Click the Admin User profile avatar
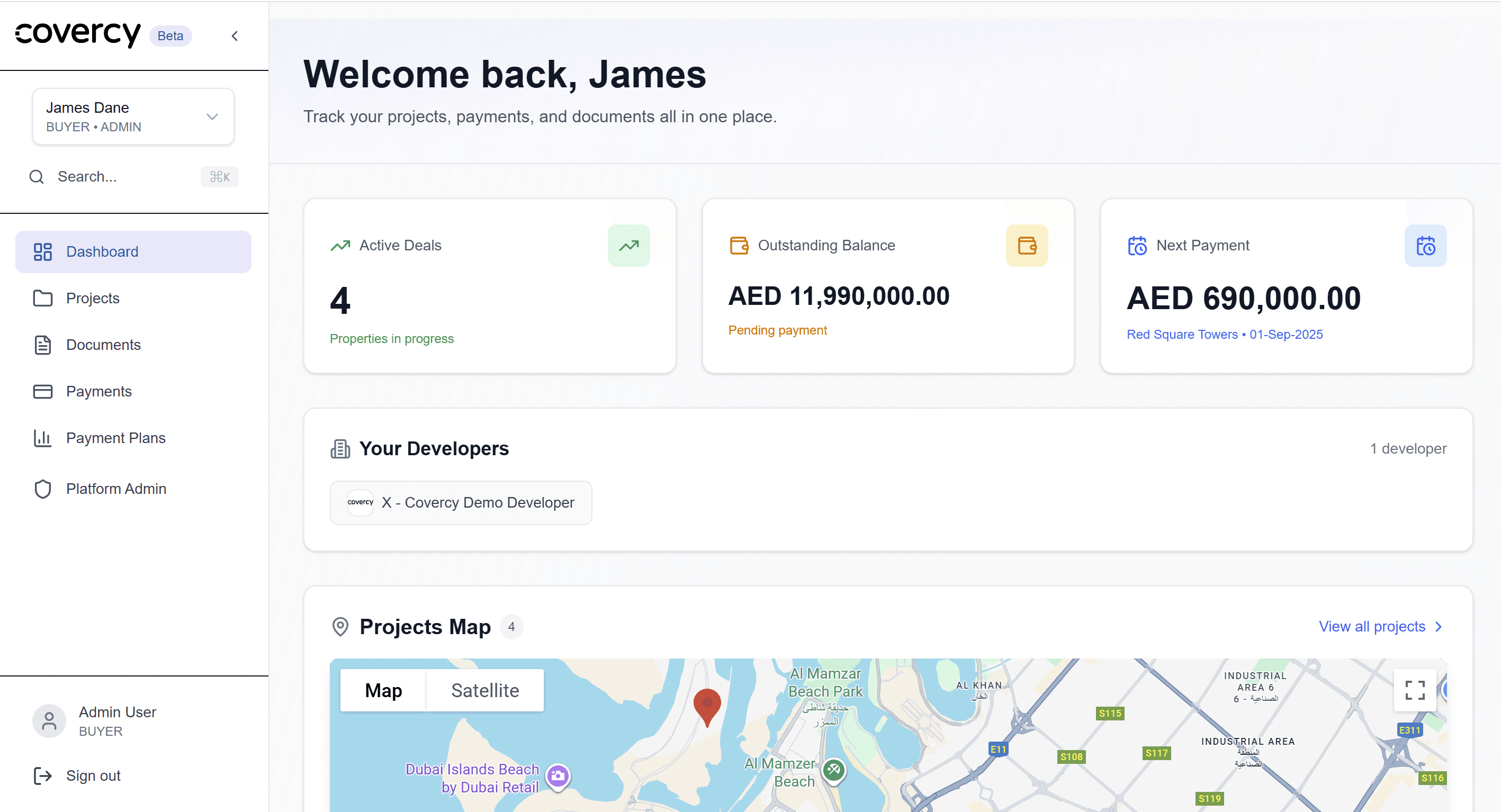The image size is (1501, 812). pos(49,720)
